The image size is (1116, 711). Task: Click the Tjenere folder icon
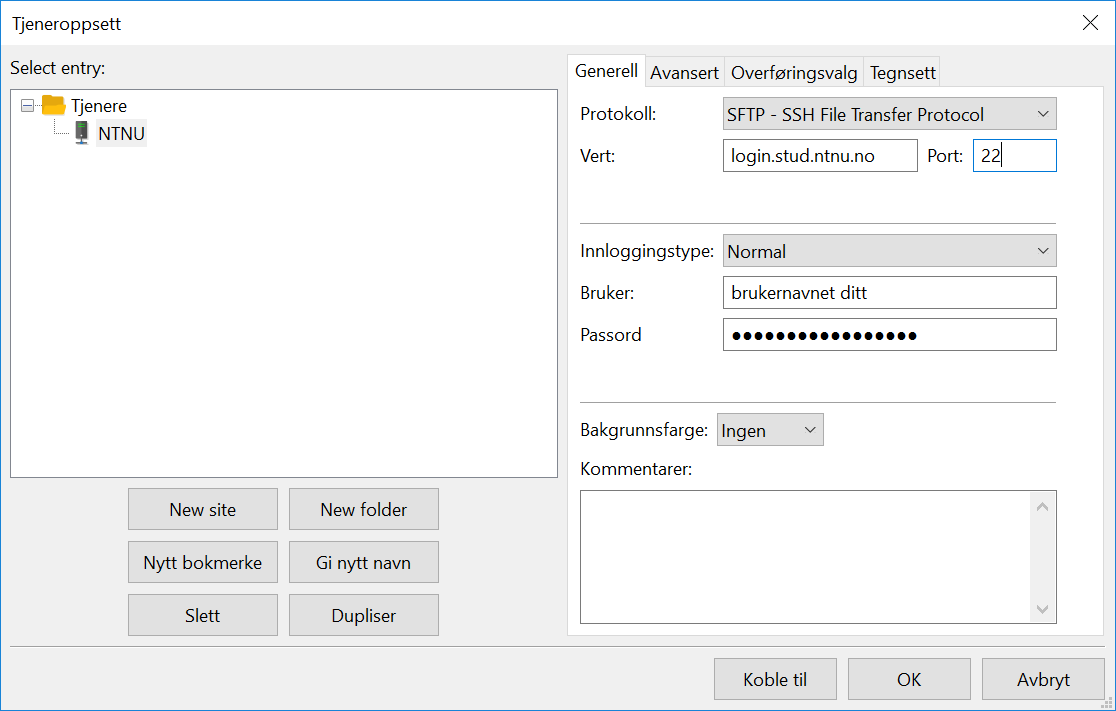(x=53, y=105)
